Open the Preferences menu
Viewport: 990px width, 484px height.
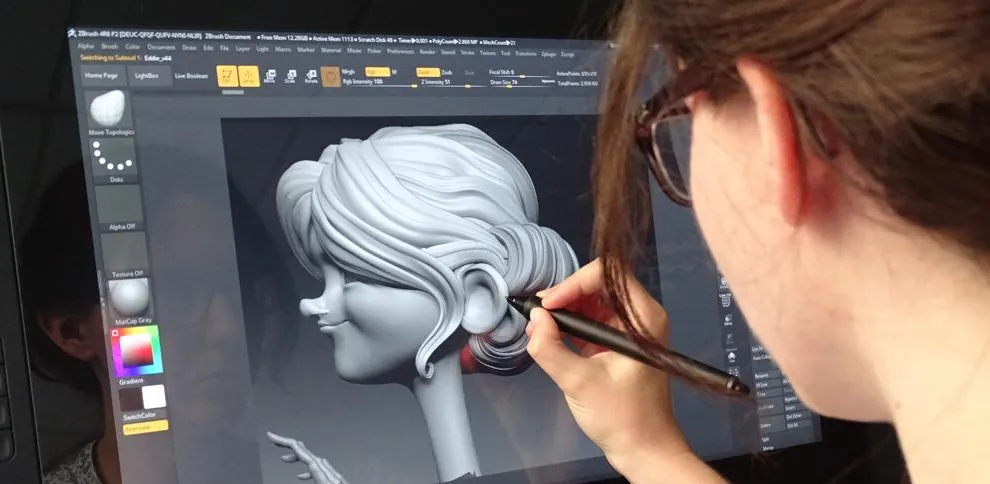pos(400,51)
